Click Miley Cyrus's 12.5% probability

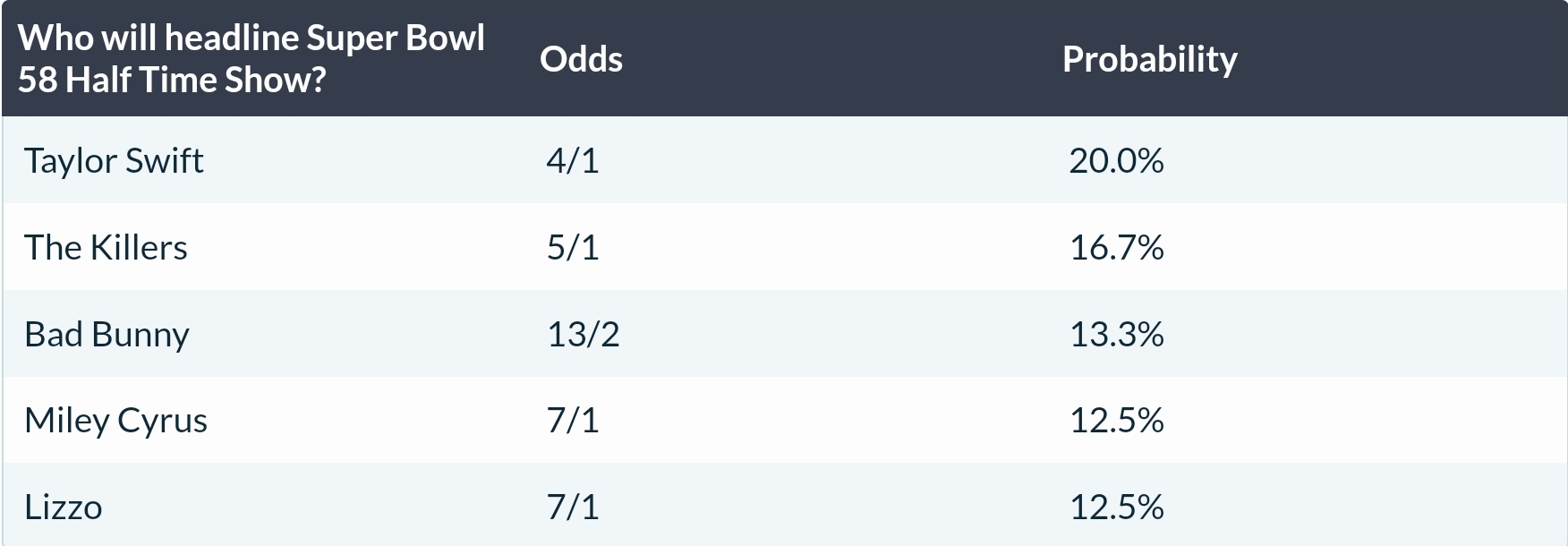click(x=1116, y=420)
